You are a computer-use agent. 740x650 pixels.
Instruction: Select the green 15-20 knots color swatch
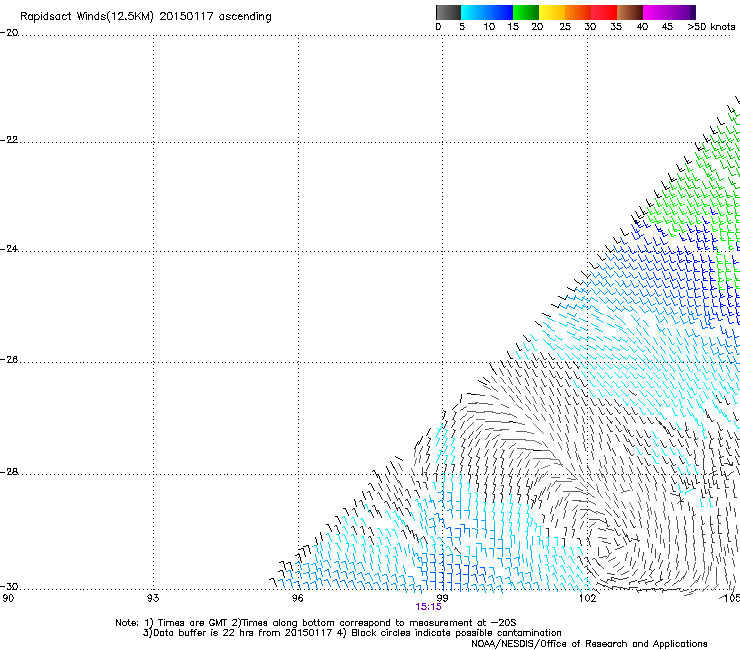pos(526,12)
